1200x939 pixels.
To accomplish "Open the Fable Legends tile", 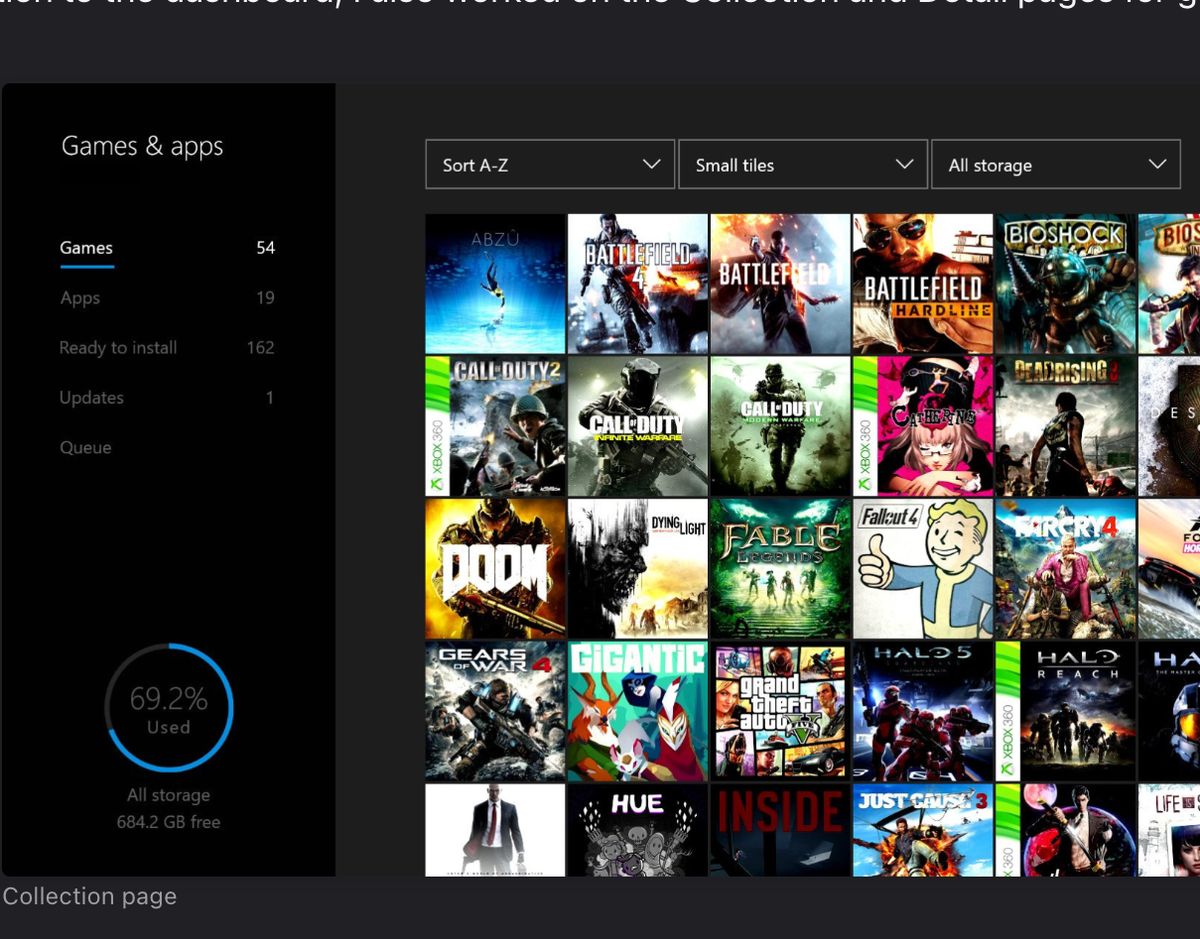I will pyautogui.click(x=780, y=569).
